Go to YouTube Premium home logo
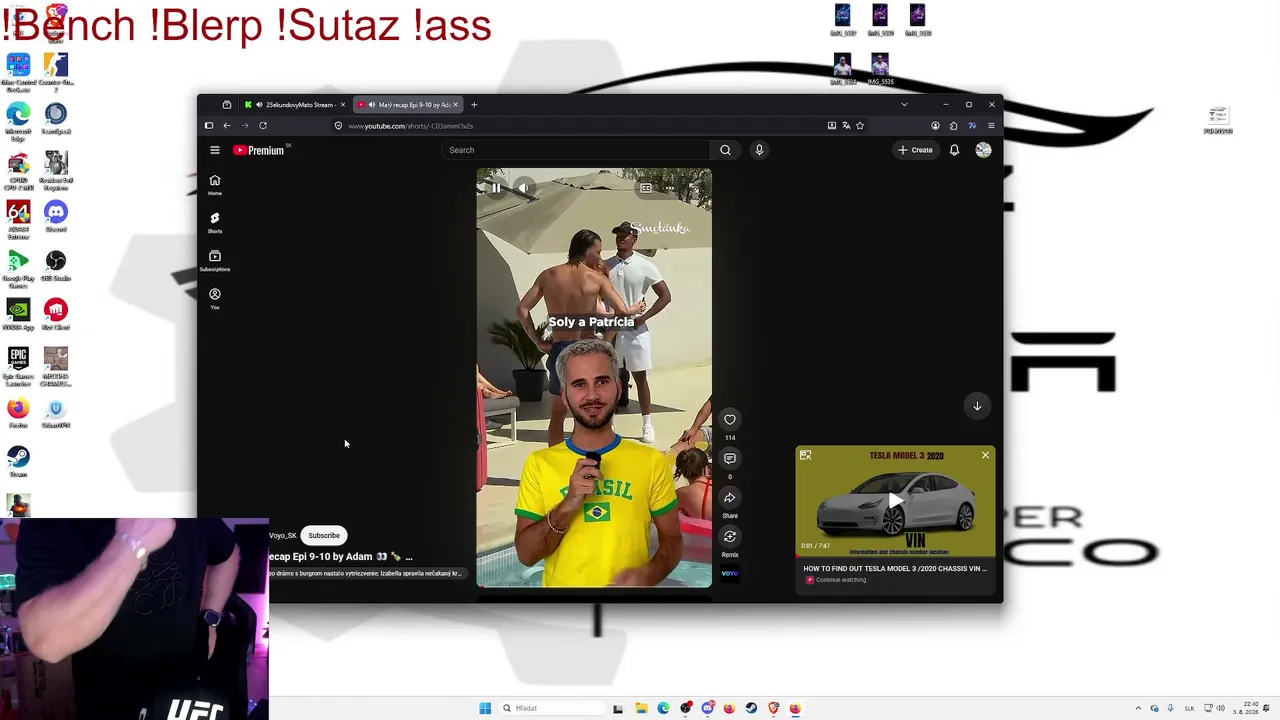 click(x=261, y=150)
